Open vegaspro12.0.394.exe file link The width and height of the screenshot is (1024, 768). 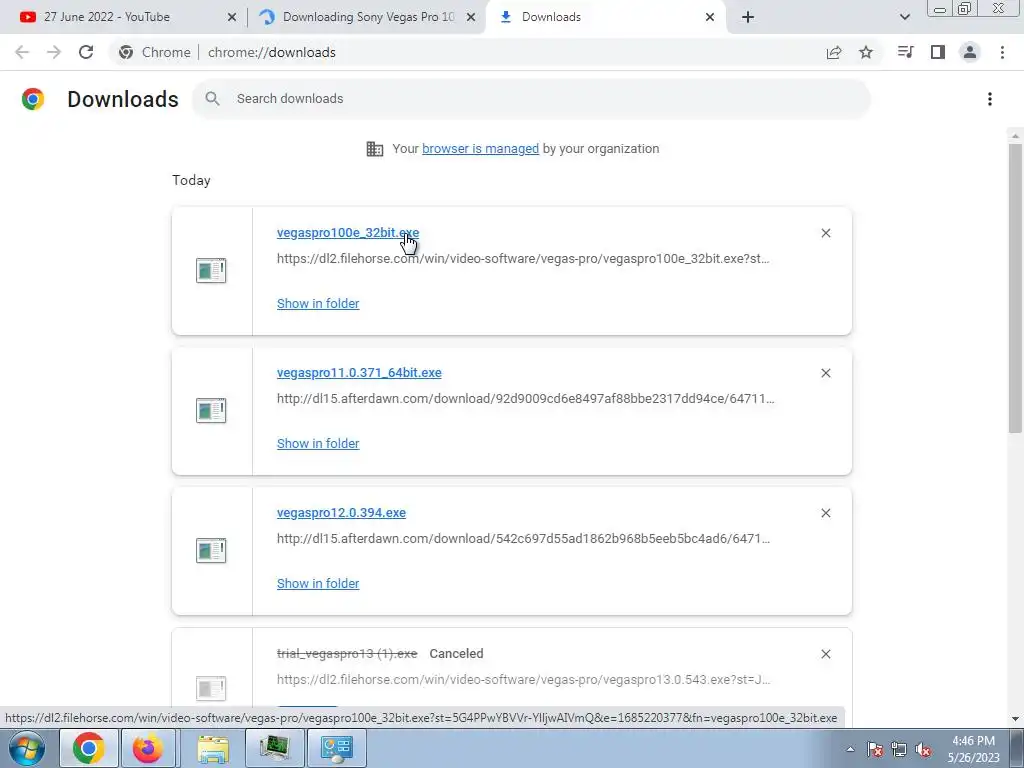coord(341,513)
